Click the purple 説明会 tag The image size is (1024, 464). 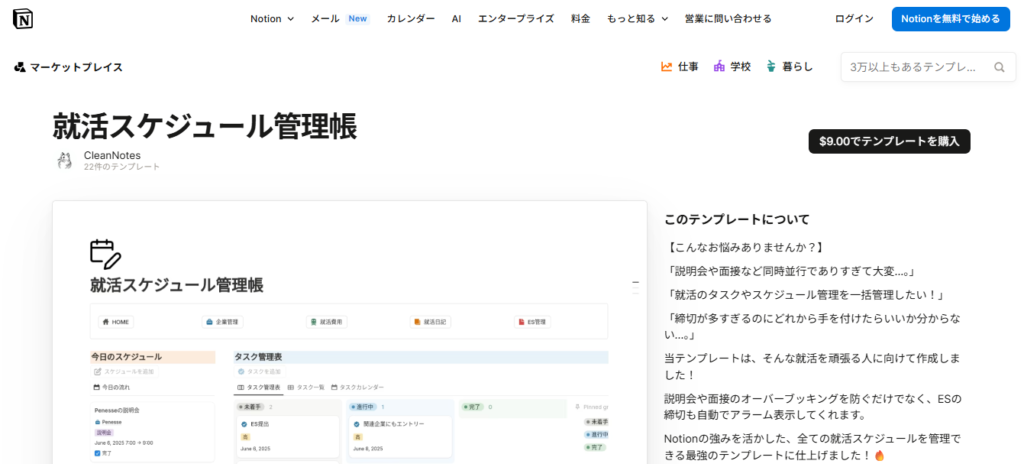[x=103, y=432]
